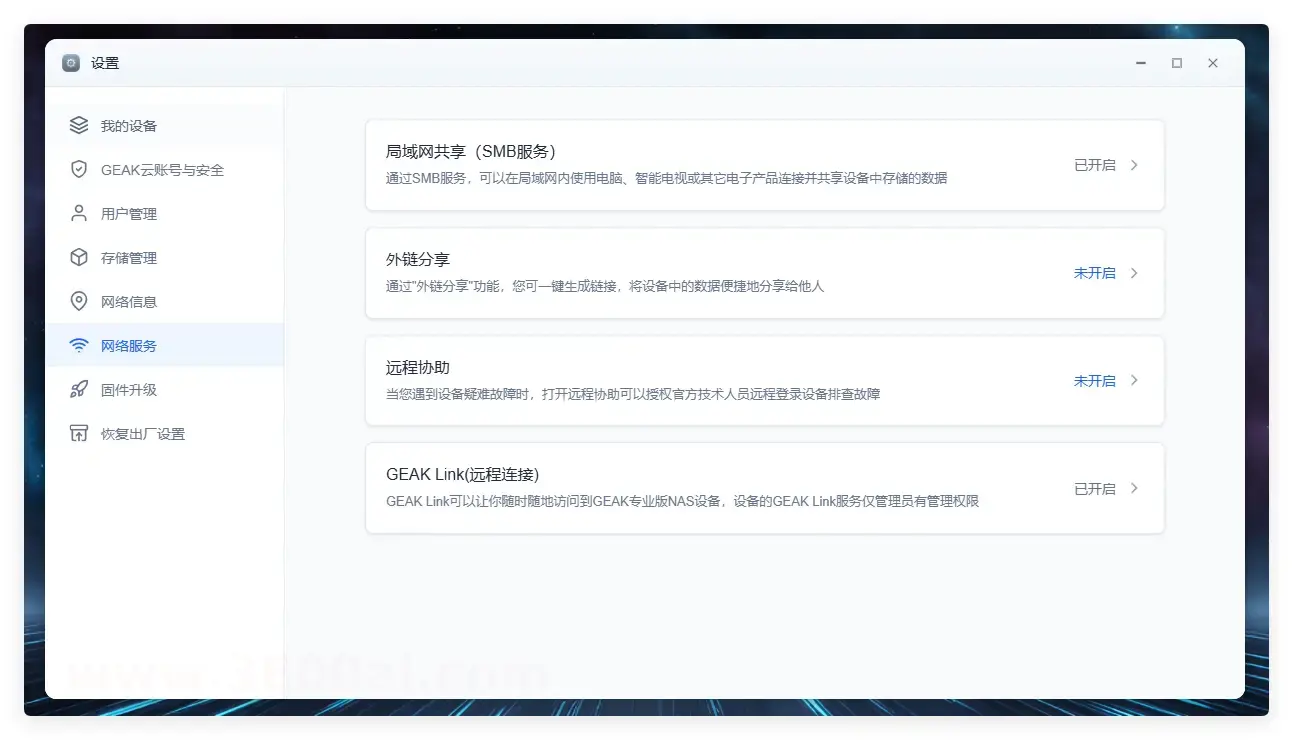Expand the 远程协助 settings arrow
The width and height of the screenshot is (1293, 740).
pyautogui.click(x=1135, y=380)
